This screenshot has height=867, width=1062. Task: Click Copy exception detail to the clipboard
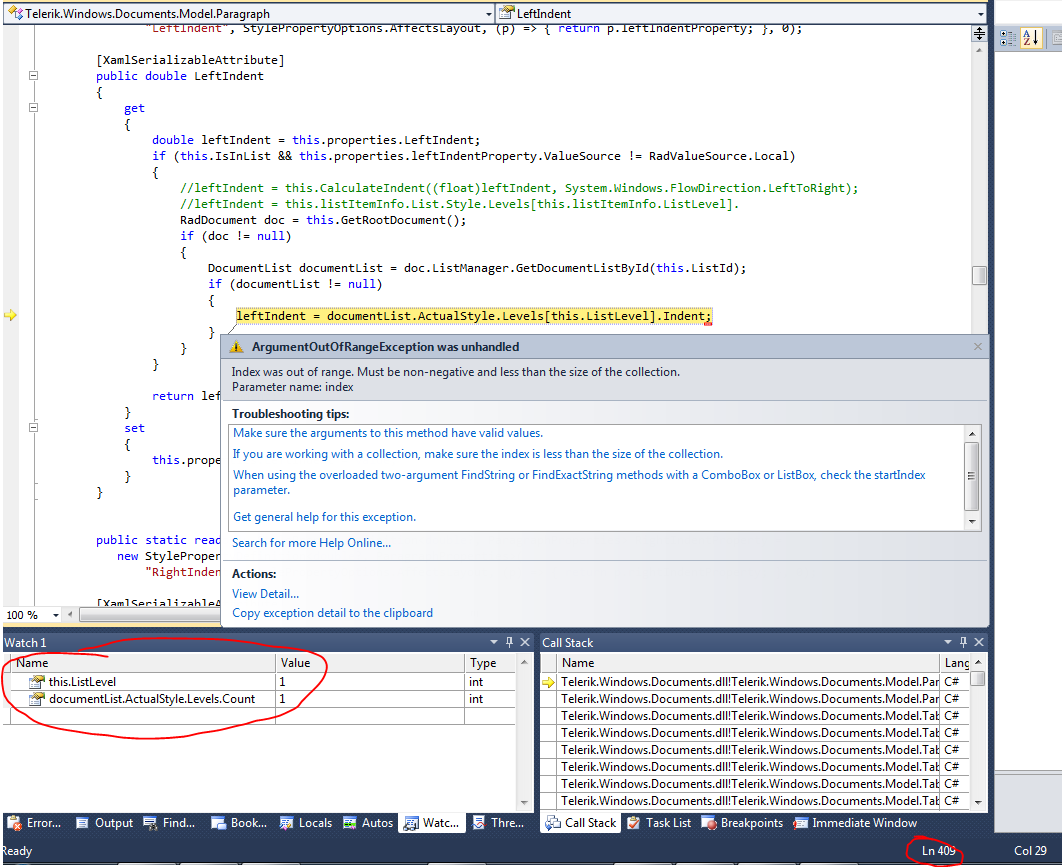332,613
